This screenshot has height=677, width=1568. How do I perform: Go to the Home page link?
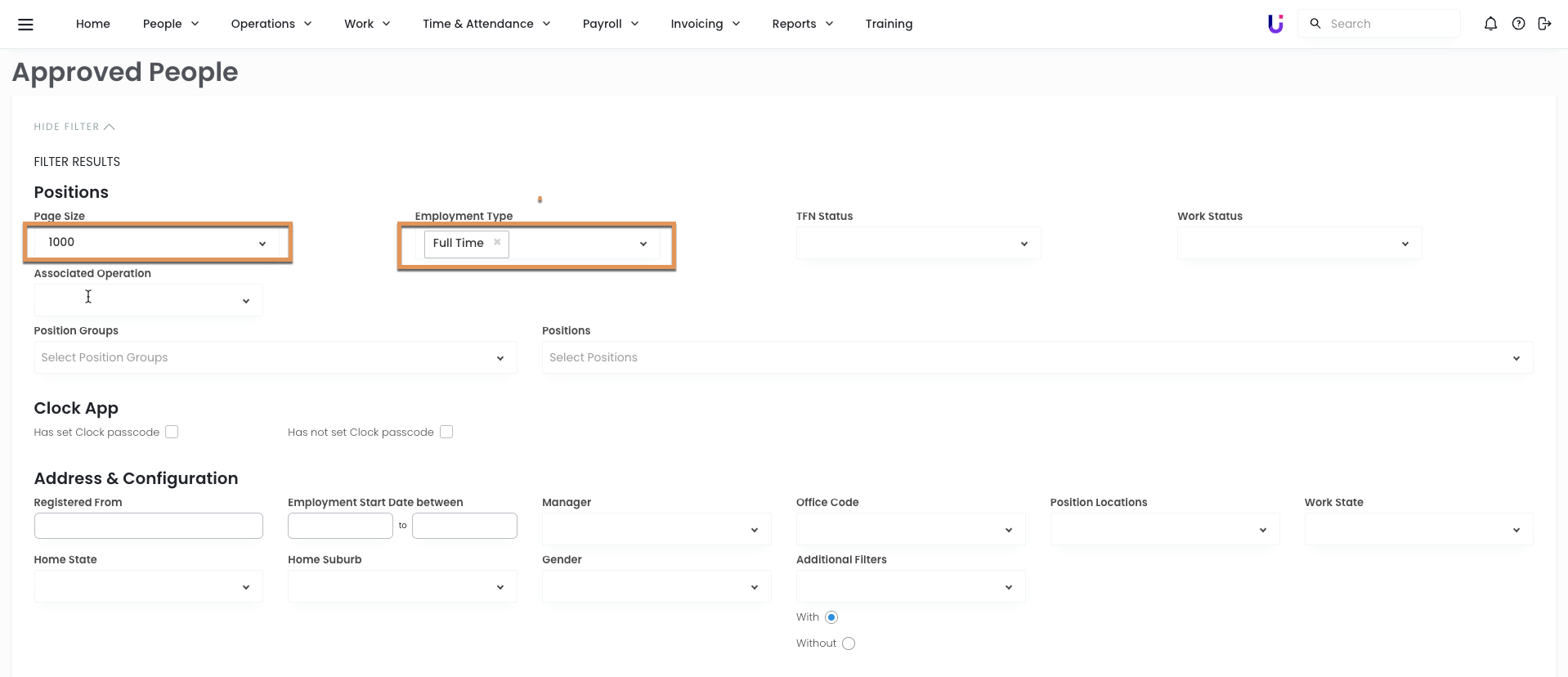(92, 24)
